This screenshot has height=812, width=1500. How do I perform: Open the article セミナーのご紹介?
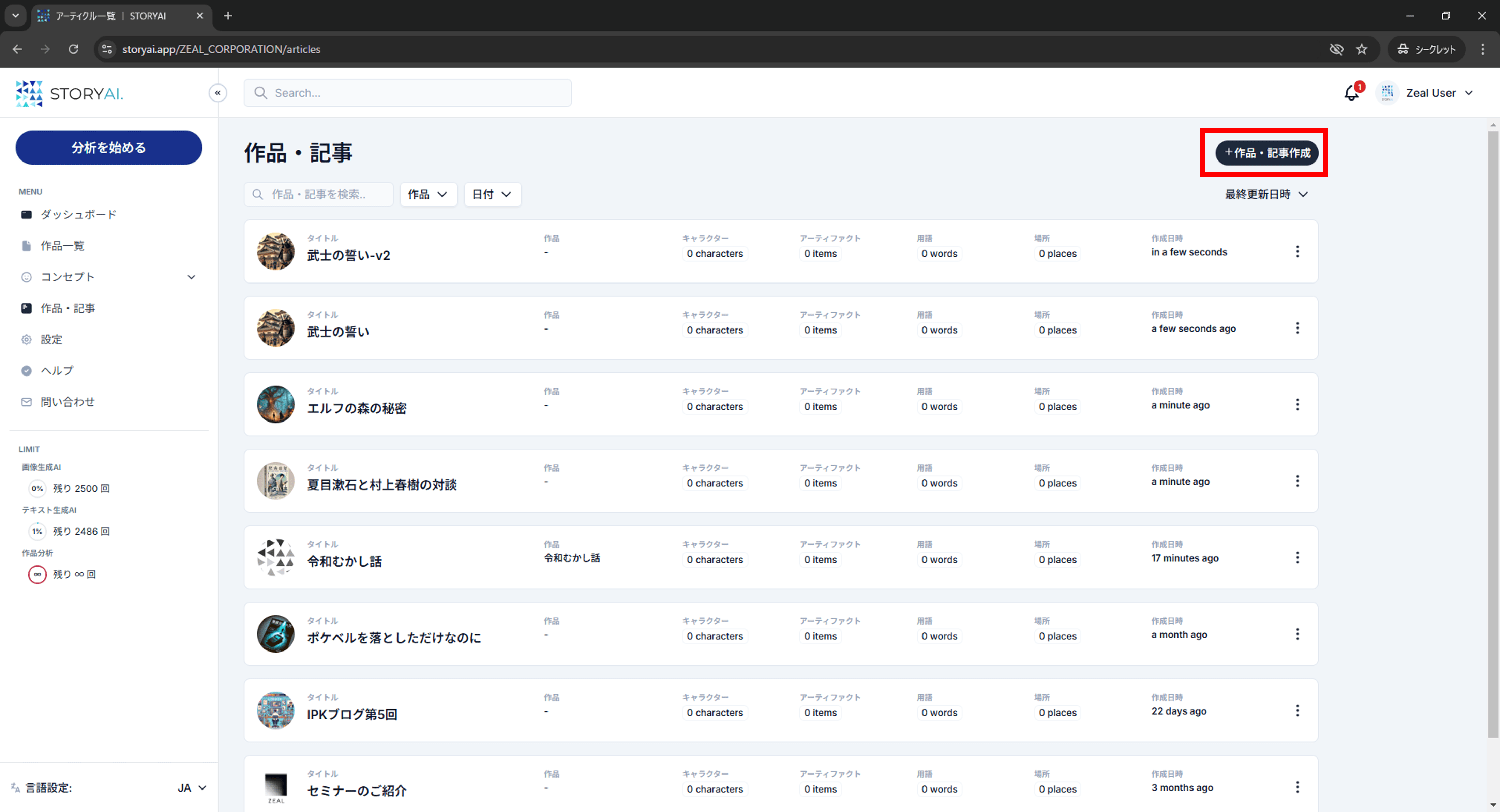click(x=357, y=791)
